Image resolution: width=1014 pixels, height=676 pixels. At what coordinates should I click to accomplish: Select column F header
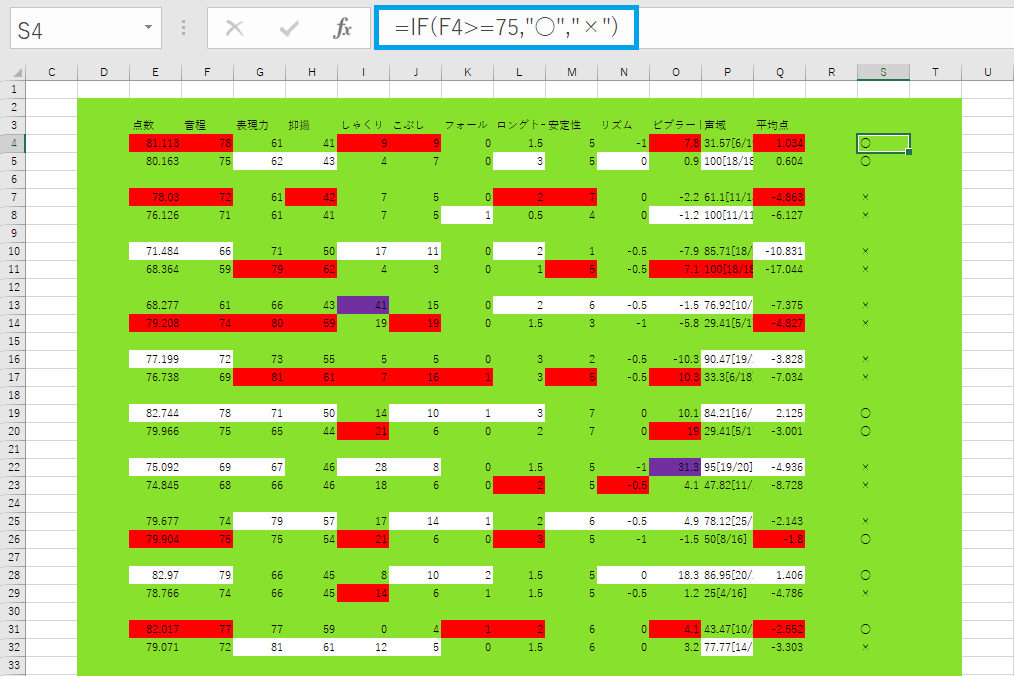(x=207, y=72)
